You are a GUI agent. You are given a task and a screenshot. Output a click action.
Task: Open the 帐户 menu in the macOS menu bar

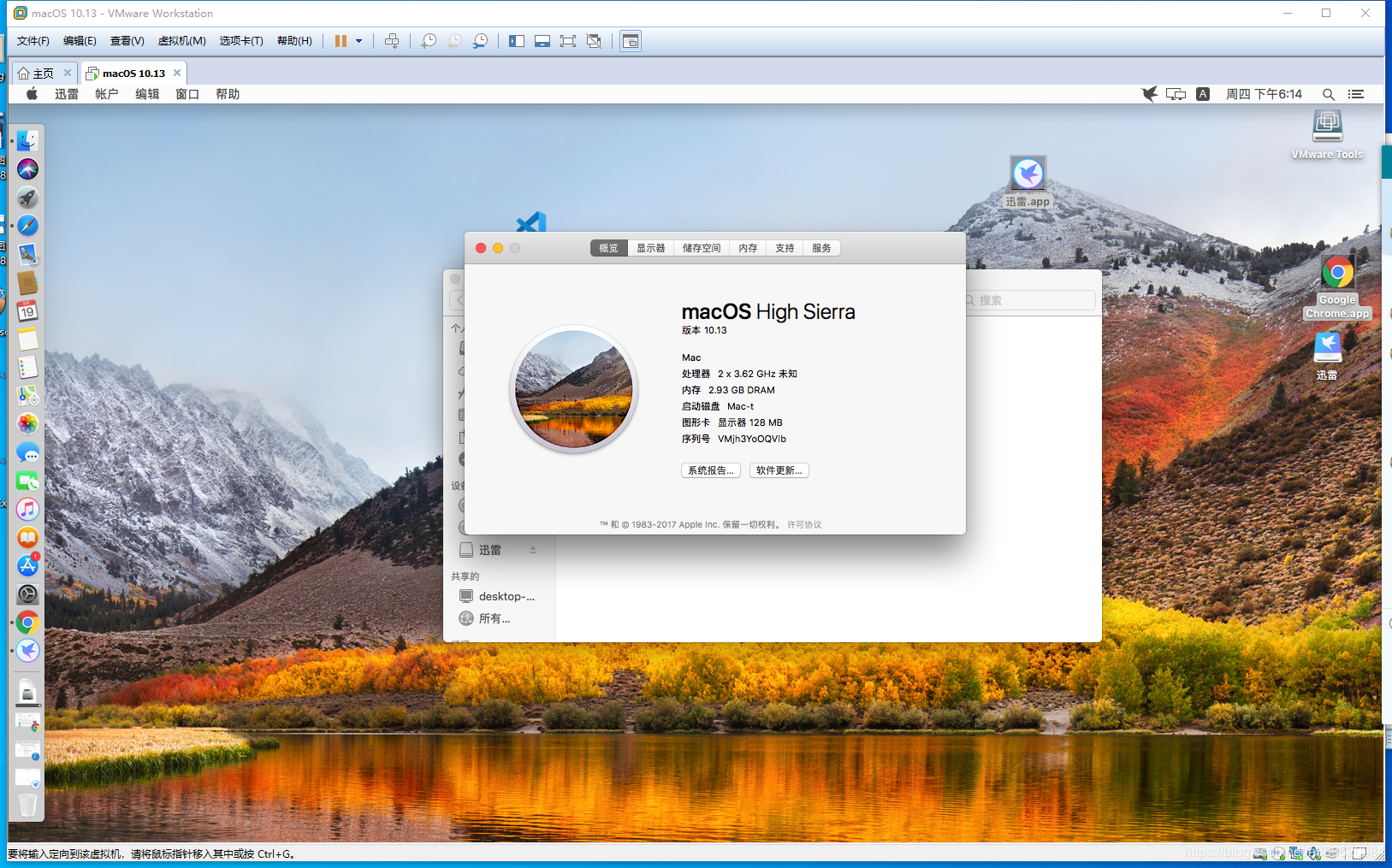point(107,94)
